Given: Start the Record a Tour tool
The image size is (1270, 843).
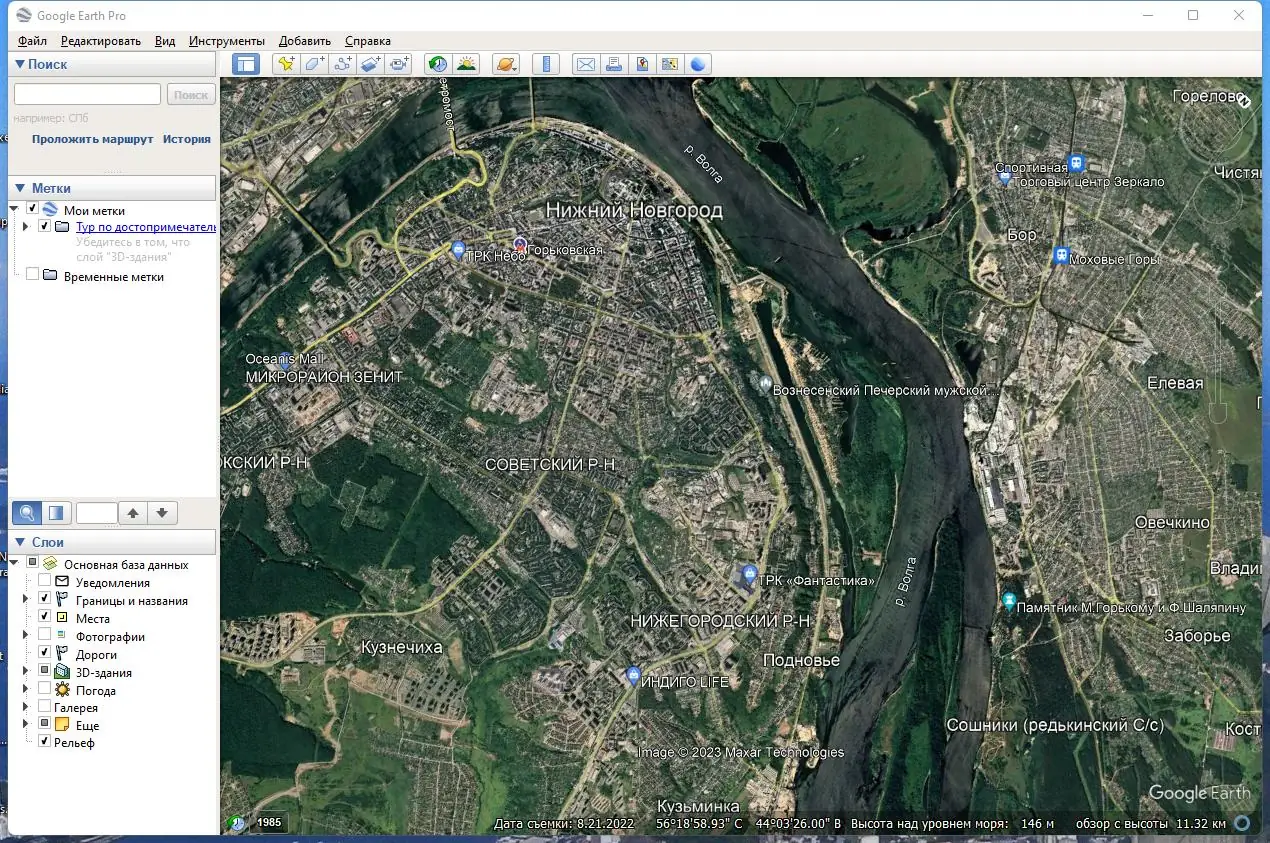Looking at the screenshot, I should tap(400, 64).
